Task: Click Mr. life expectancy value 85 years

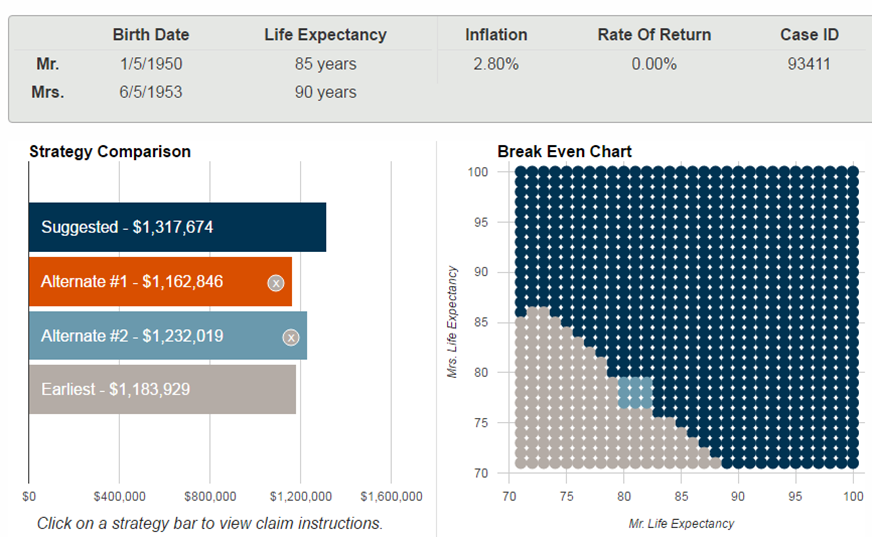Action: pyautogui.click(x=325, y=64)
